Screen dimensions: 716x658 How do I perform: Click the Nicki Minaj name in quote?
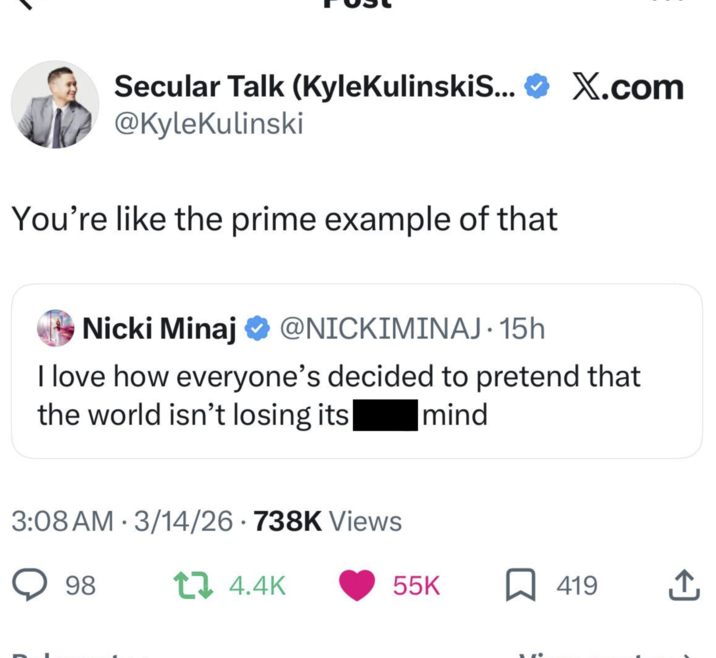click(x=158, y=327)
